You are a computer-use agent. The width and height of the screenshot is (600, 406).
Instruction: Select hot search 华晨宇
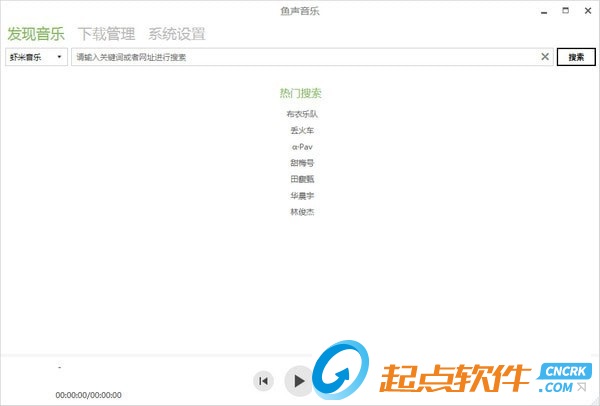[x=302, y=196]
